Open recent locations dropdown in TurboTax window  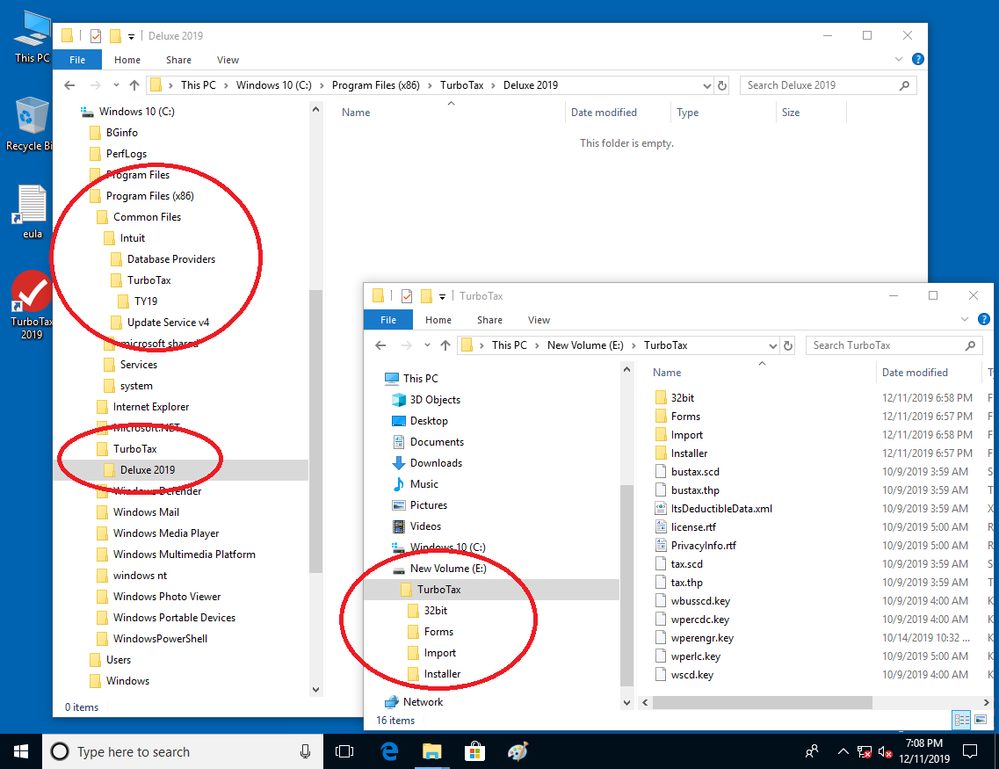coord(427,345)
